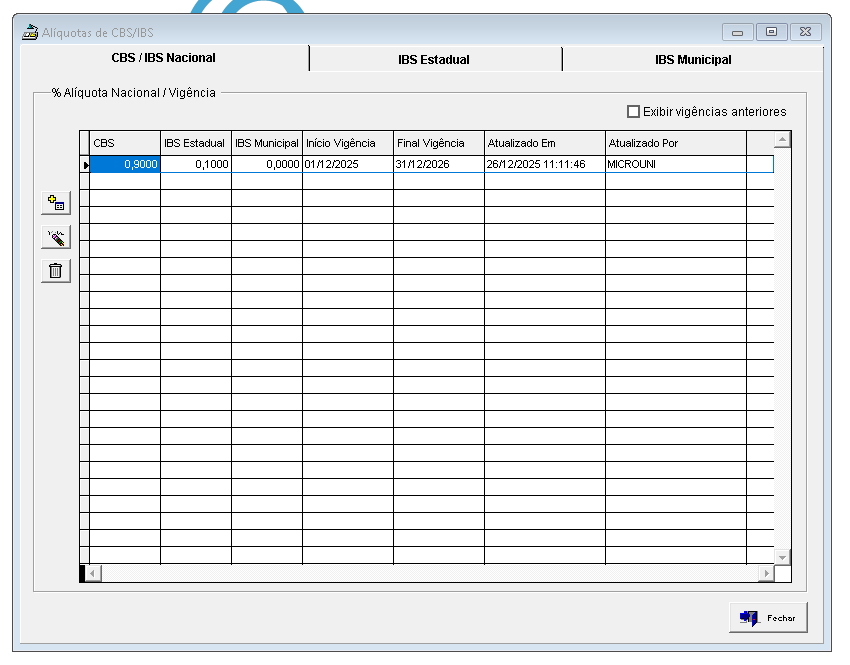Click the add new record icon
This screenshot has width=850, height=665.
tap(56, 204)
